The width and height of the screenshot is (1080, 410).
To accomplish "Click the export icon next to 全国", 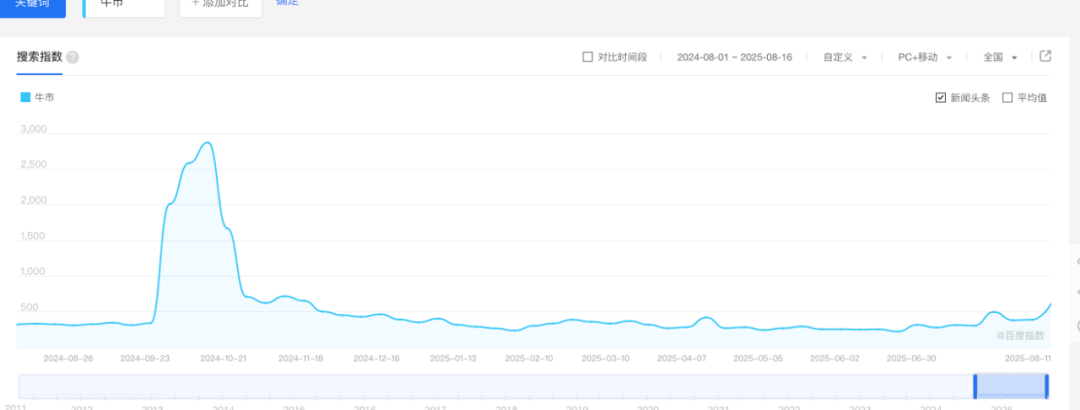I will (1045, 57).
